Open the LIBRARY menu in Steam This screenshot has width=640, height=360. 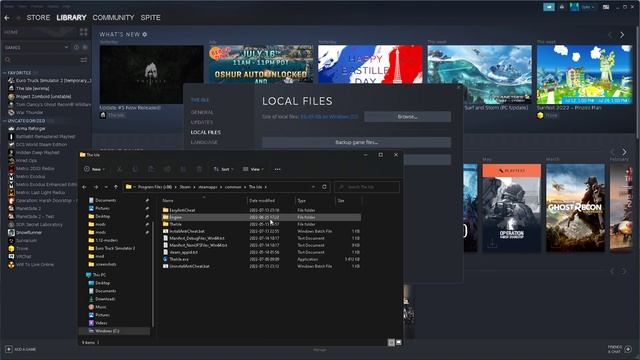pyautogui.click(x=71, y=18)
